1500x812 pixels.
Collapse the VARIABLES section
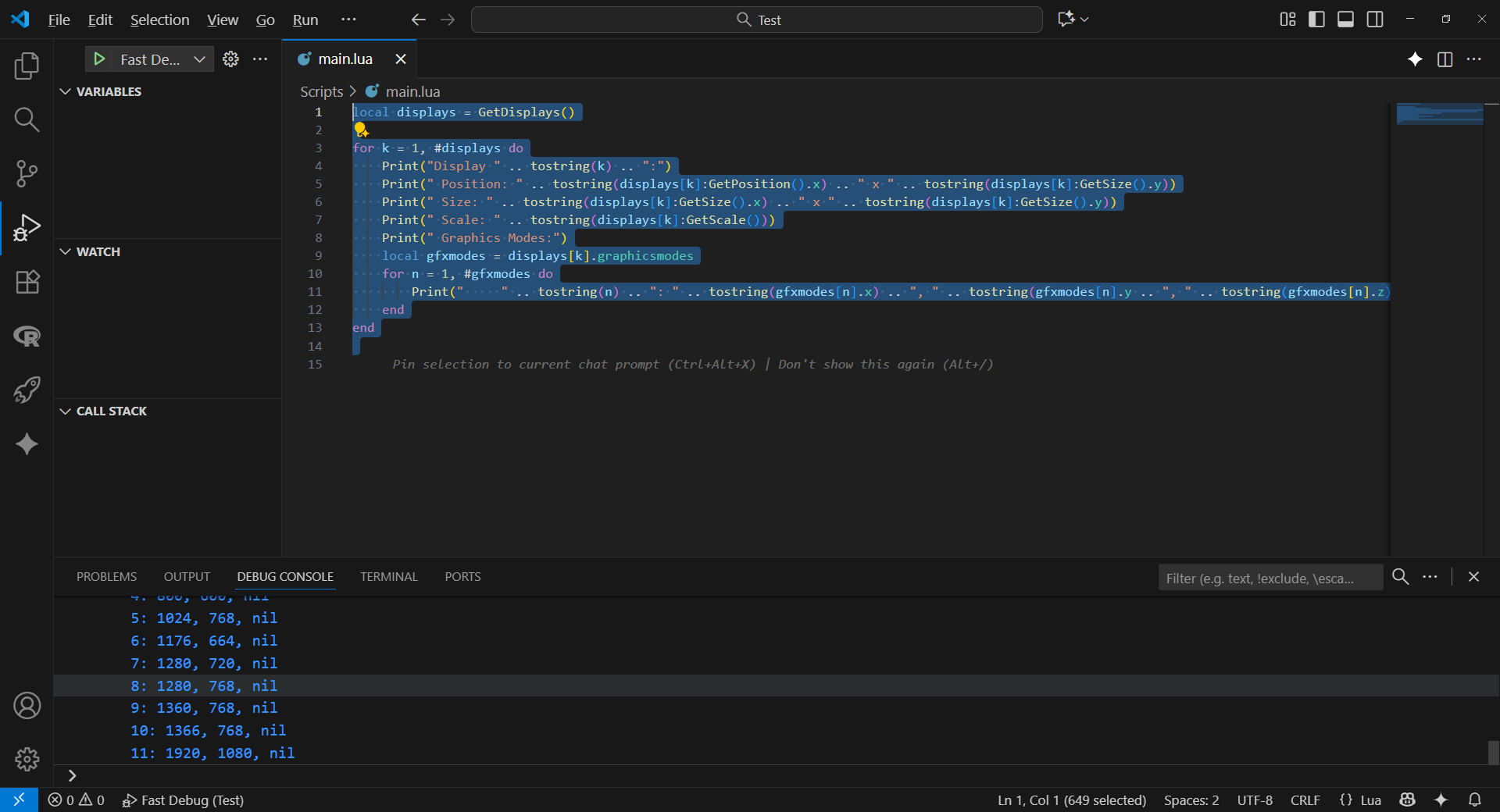pos(66,91)
